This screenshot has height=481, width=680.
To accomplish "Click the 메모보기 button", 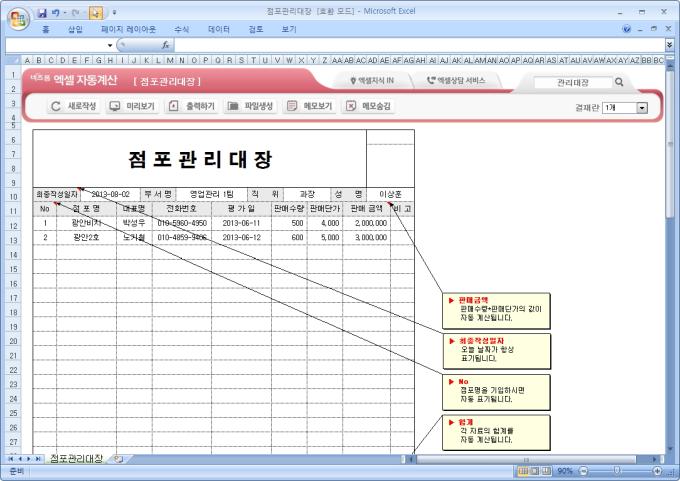I will [309, 106].
